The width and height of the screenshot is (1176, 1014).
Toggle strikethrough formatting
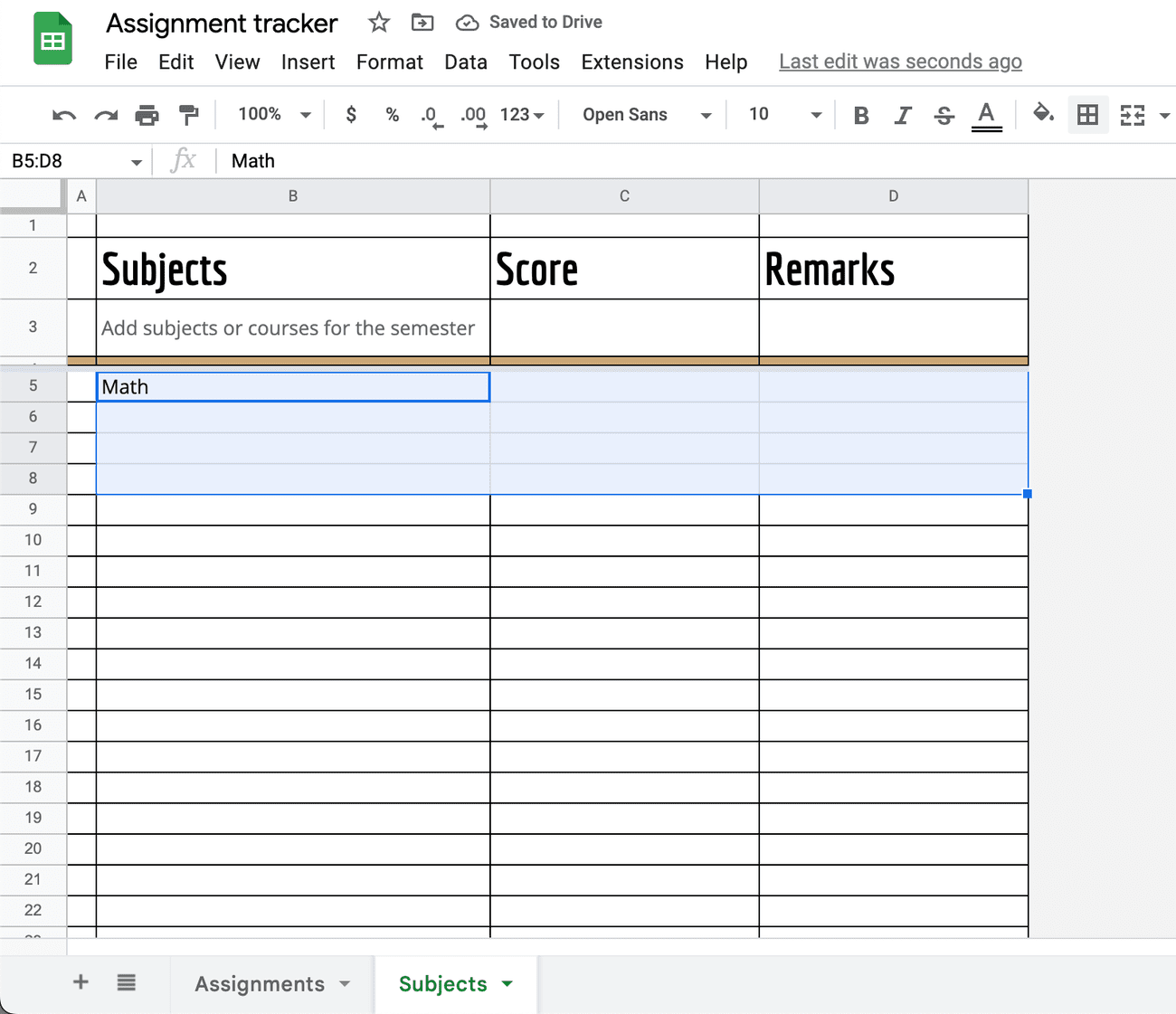[944, 115]
